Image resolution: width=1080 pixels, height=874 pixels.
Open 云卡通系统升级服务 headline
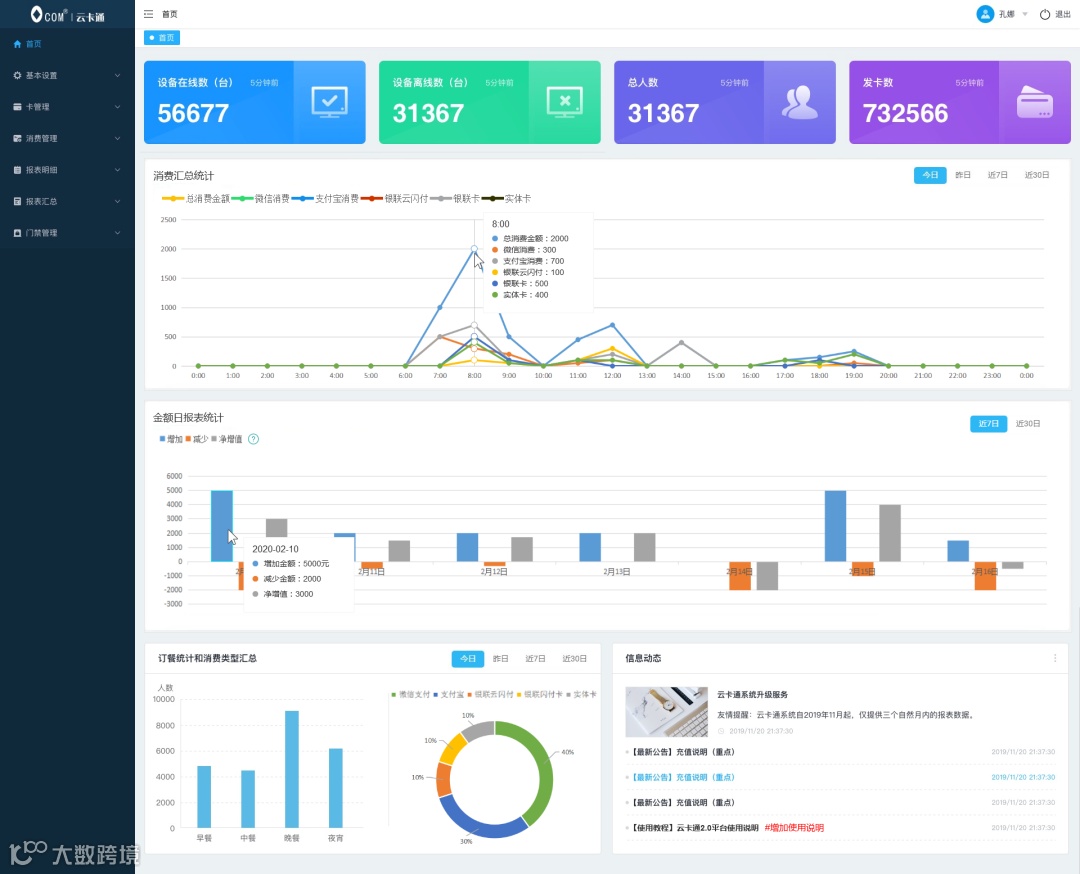[x=752, y=694]
